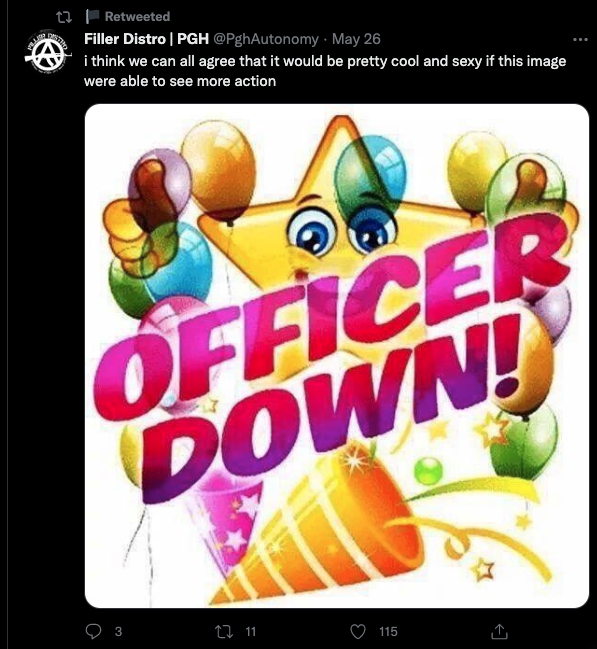Select the Retweeted label at top

coord(137,16)
